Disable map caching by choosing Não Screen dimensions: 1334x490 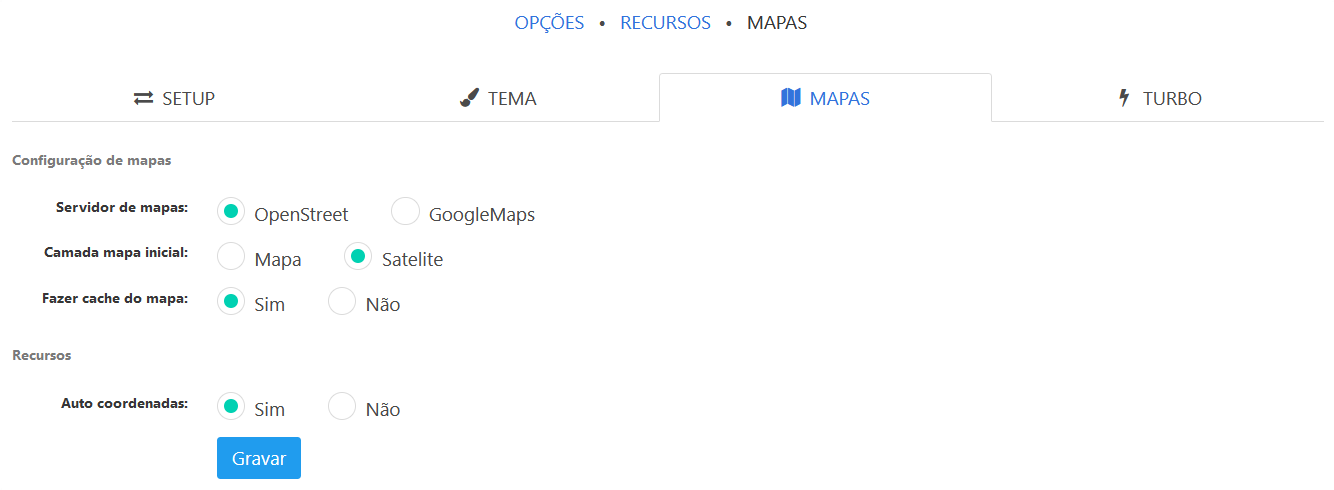[x=343, y=302]
